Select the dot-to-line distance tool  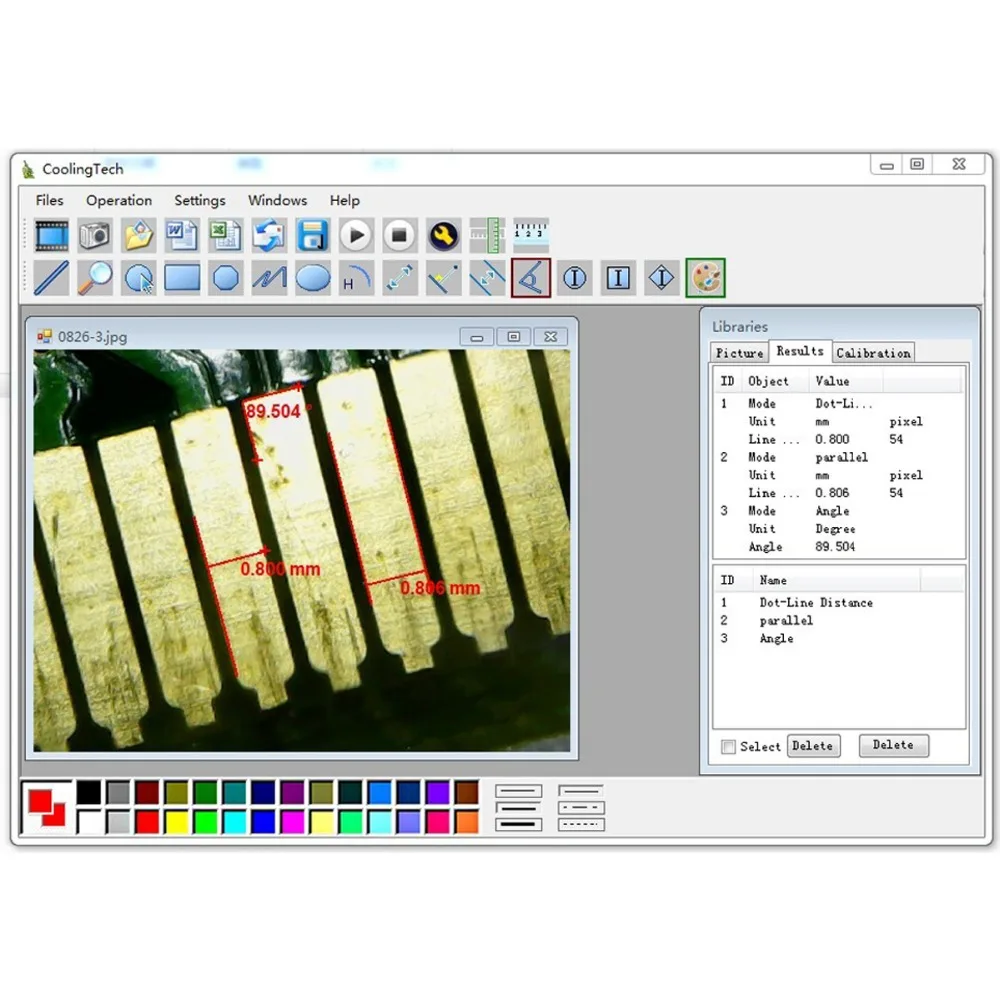tap(443, 278)
